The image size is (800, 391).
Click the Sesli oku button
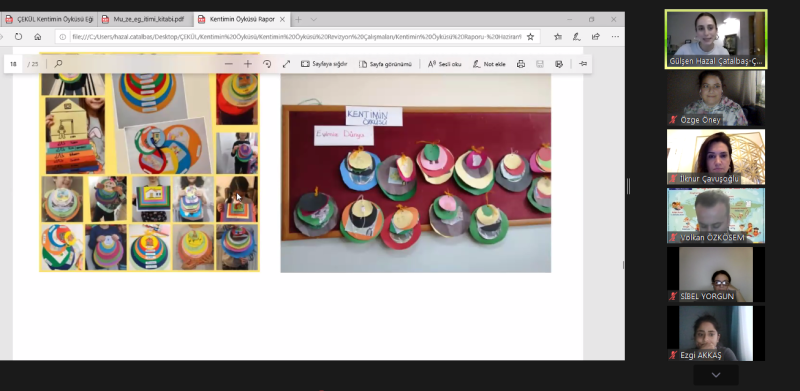444,64
